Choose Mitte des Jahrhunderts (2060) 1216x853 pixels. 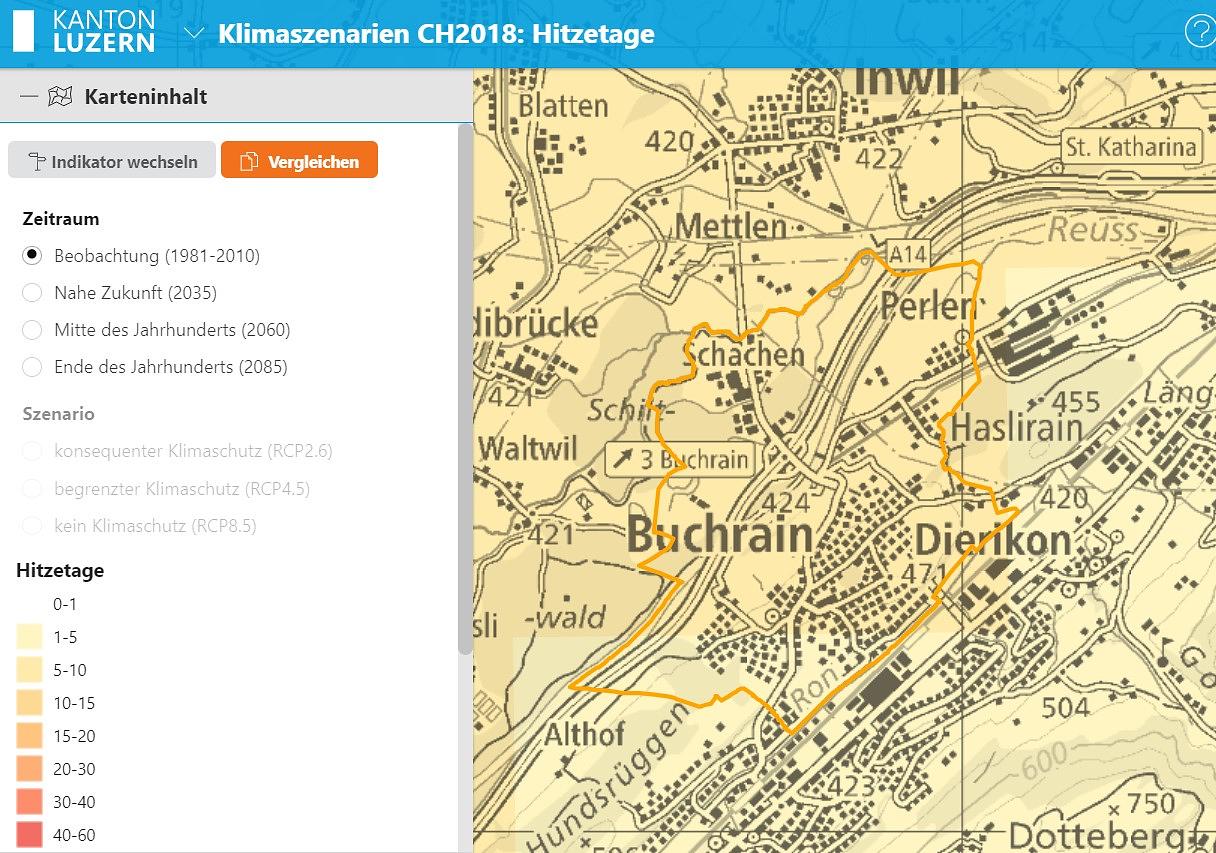(x=32, y=330)
